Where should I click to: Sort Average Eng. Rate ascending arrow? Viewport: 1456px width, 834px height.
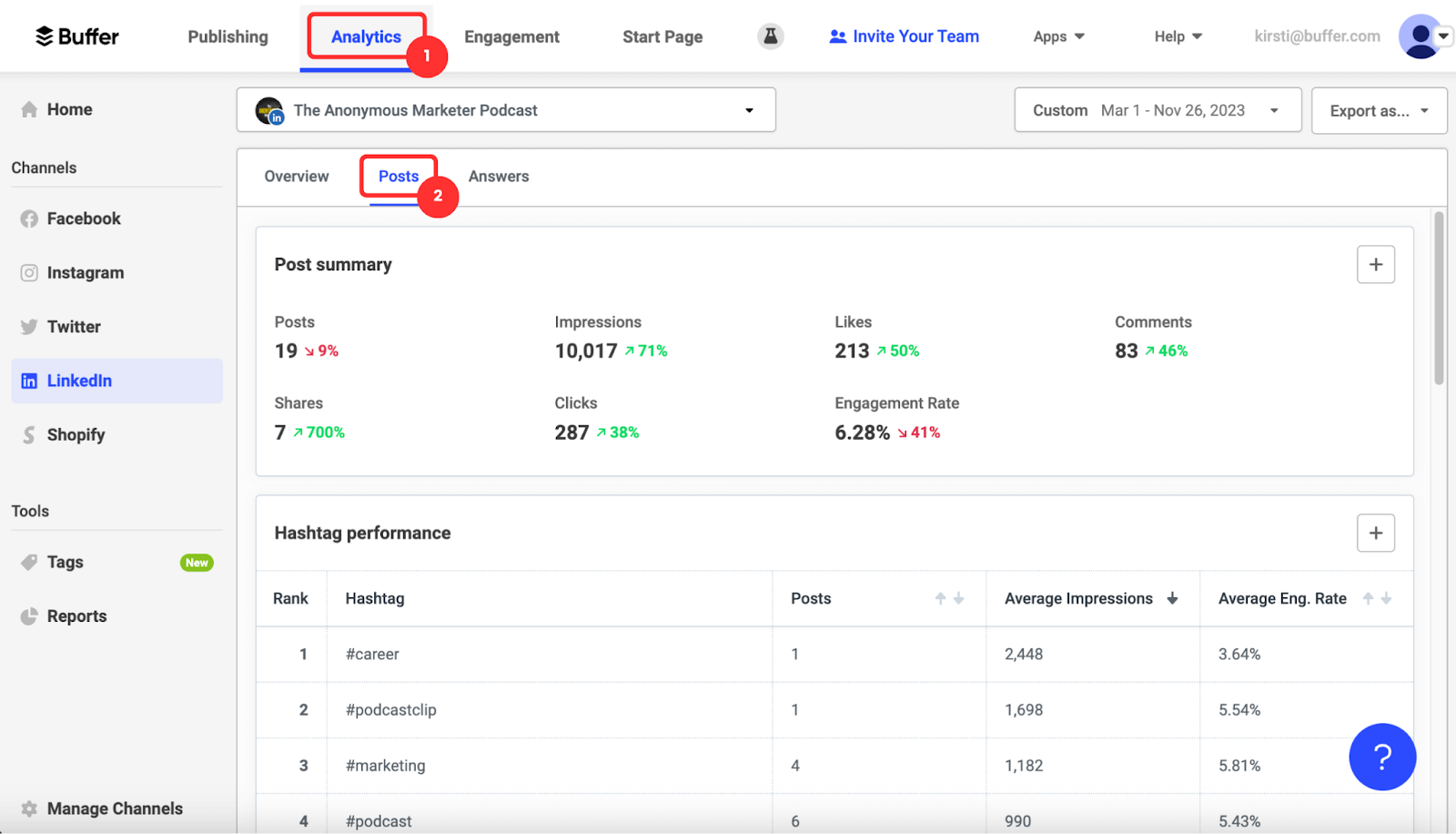tap(1368, 598)
